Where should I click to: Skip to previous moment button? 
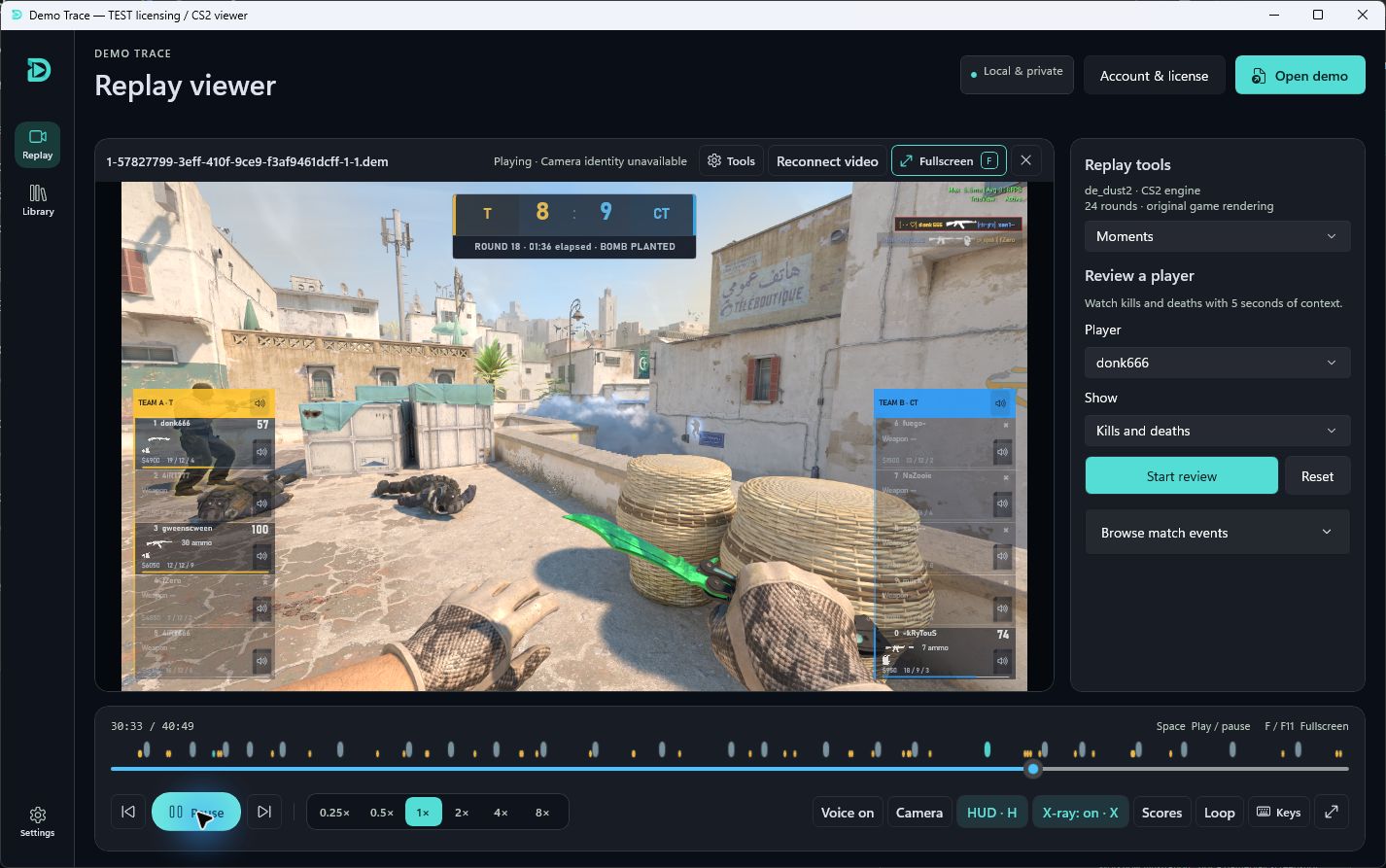128,812
